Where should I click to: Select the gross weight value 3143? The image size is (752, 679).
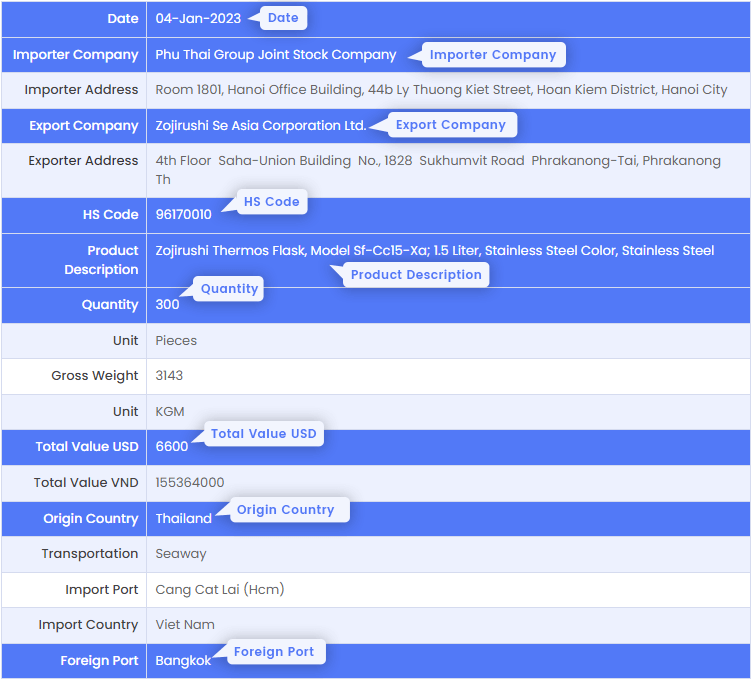tap(169, 375)
